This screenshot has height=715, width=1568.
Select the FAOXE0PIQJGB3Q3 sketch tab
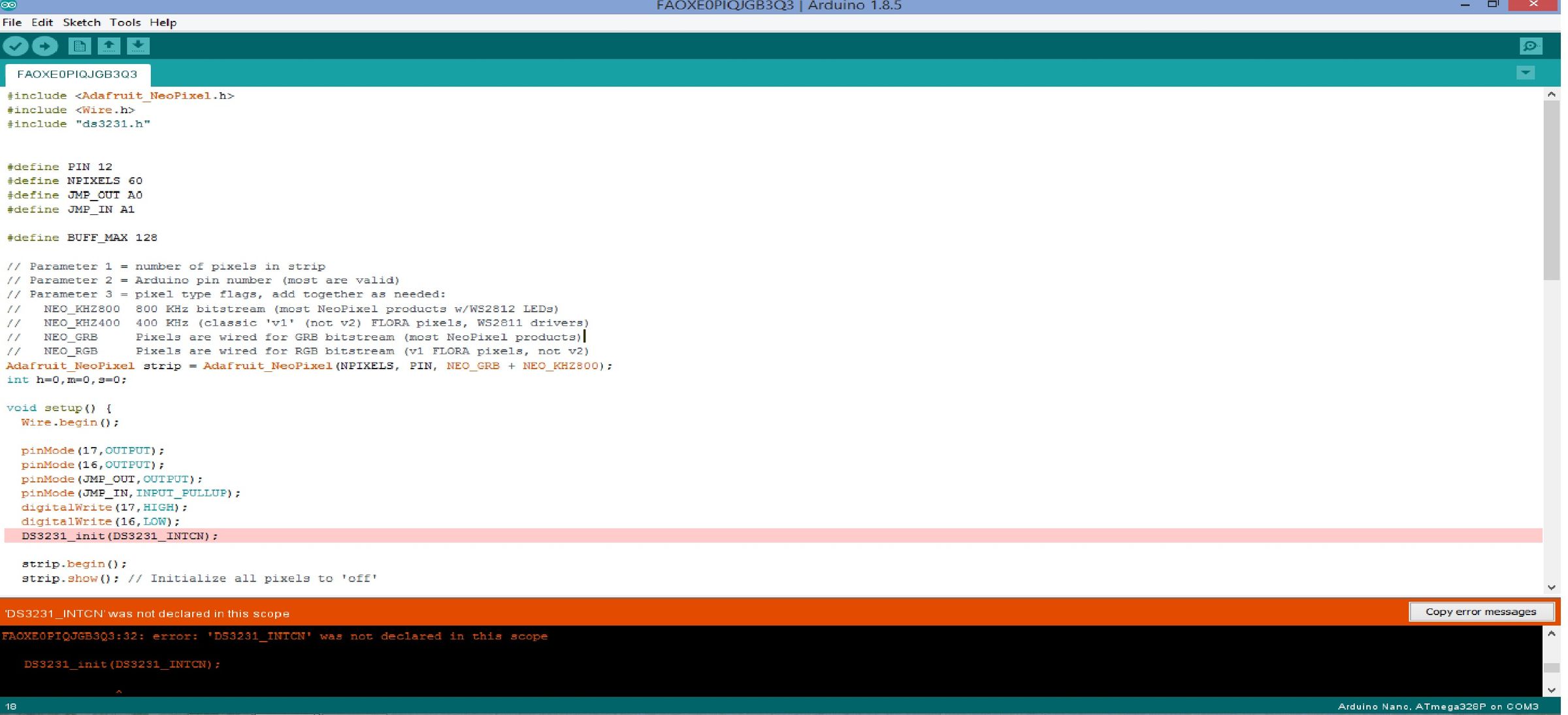[x=77, y=75]
